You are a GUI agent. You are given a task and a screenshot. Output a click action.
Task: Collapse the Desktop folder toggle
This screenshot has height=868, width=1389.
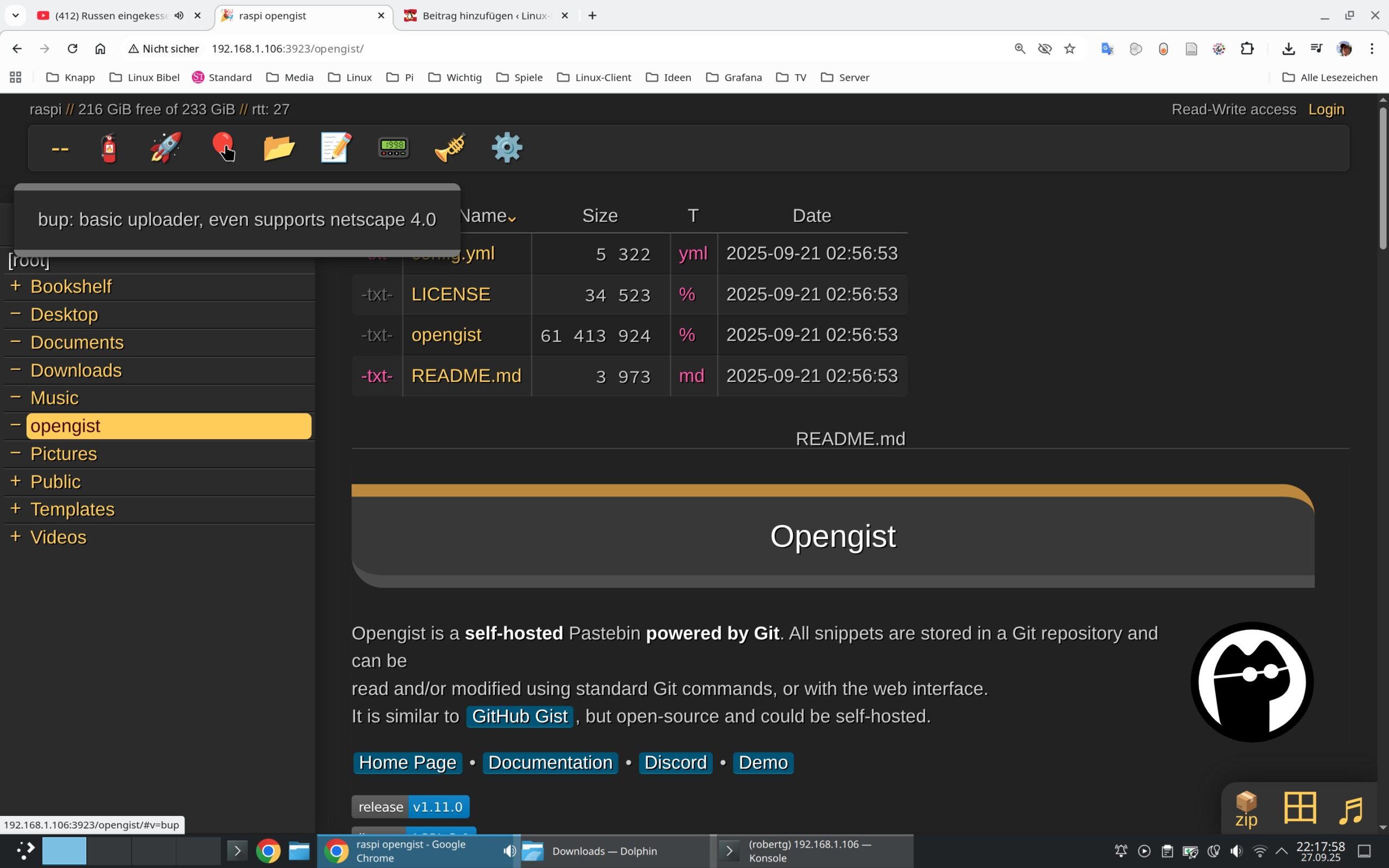[16, 314]
